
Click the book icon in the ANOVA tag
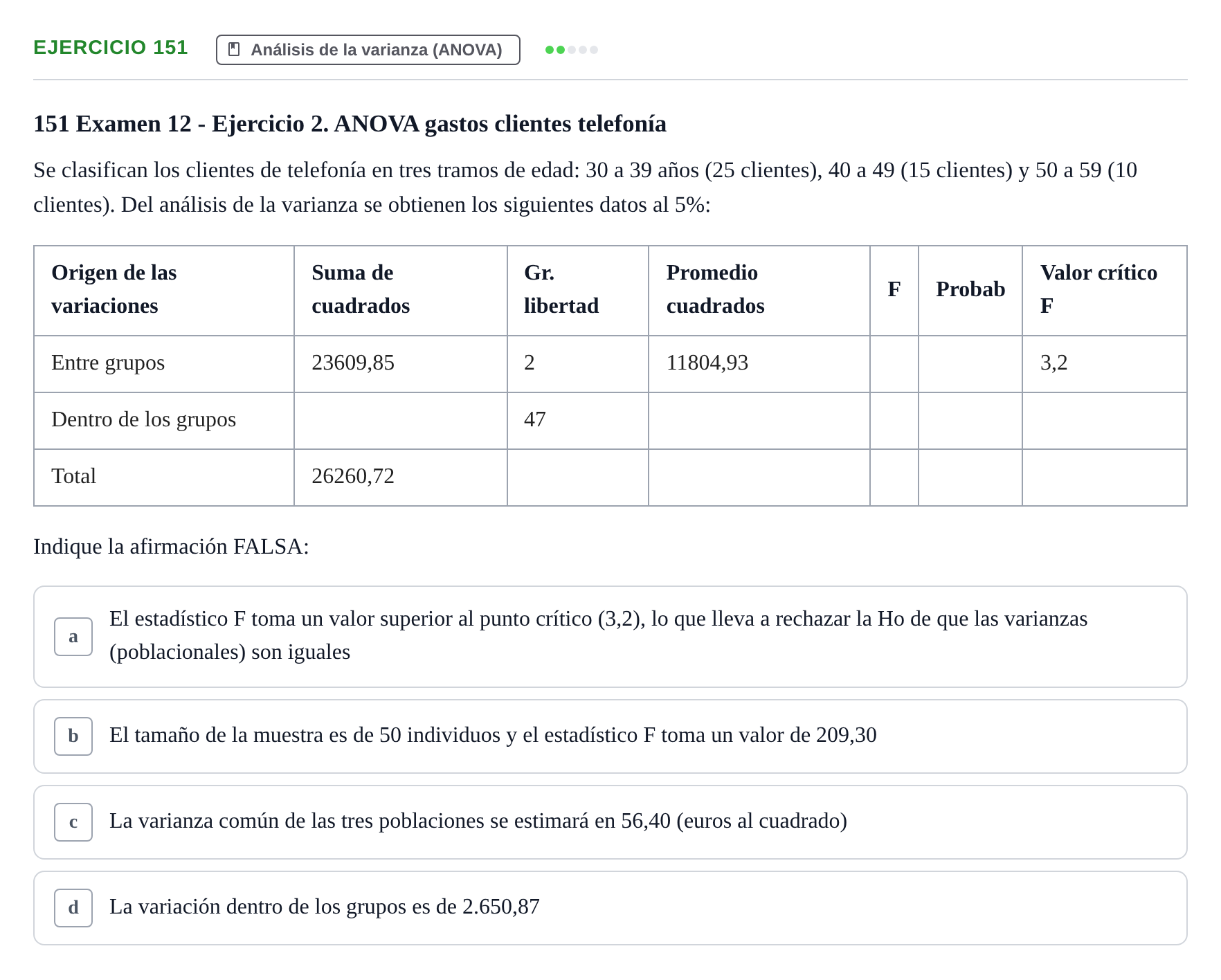[x=234, y=50]
